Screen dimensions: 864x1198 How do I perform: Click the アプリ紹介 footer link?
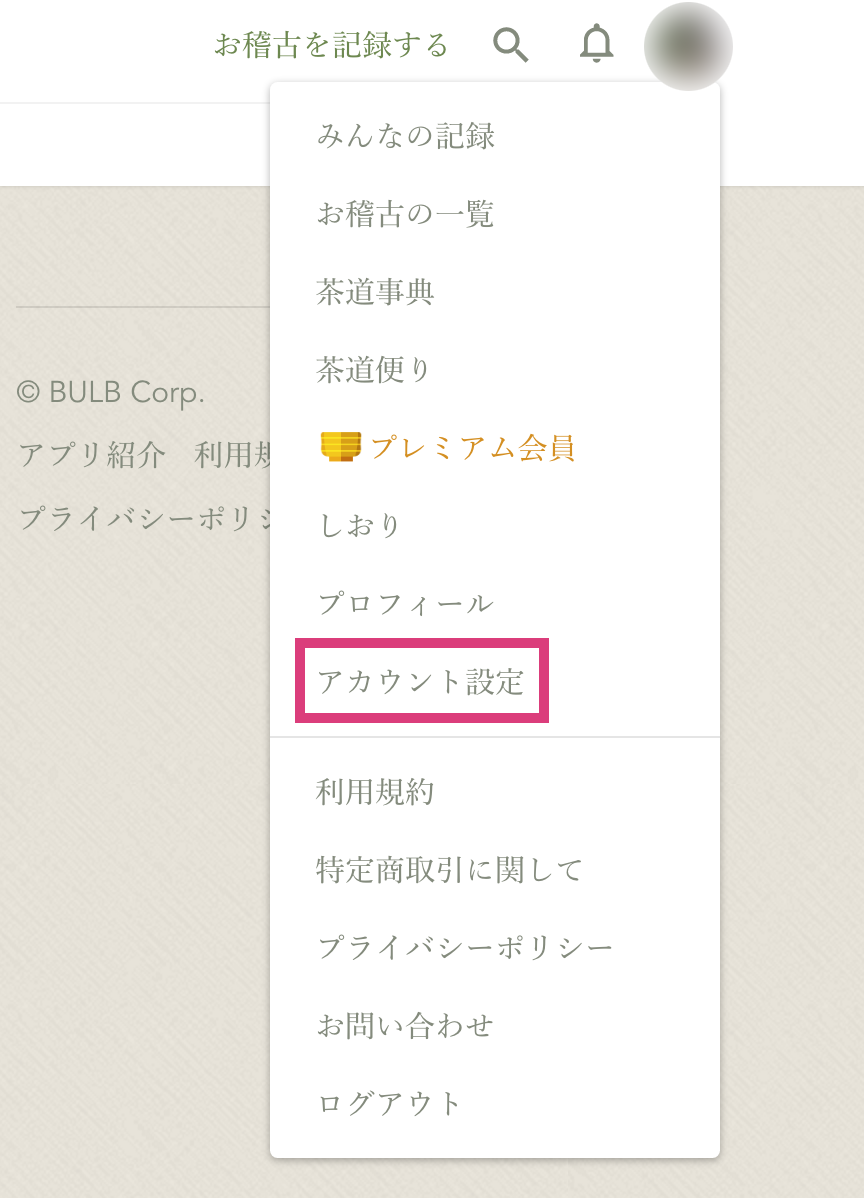92,455
